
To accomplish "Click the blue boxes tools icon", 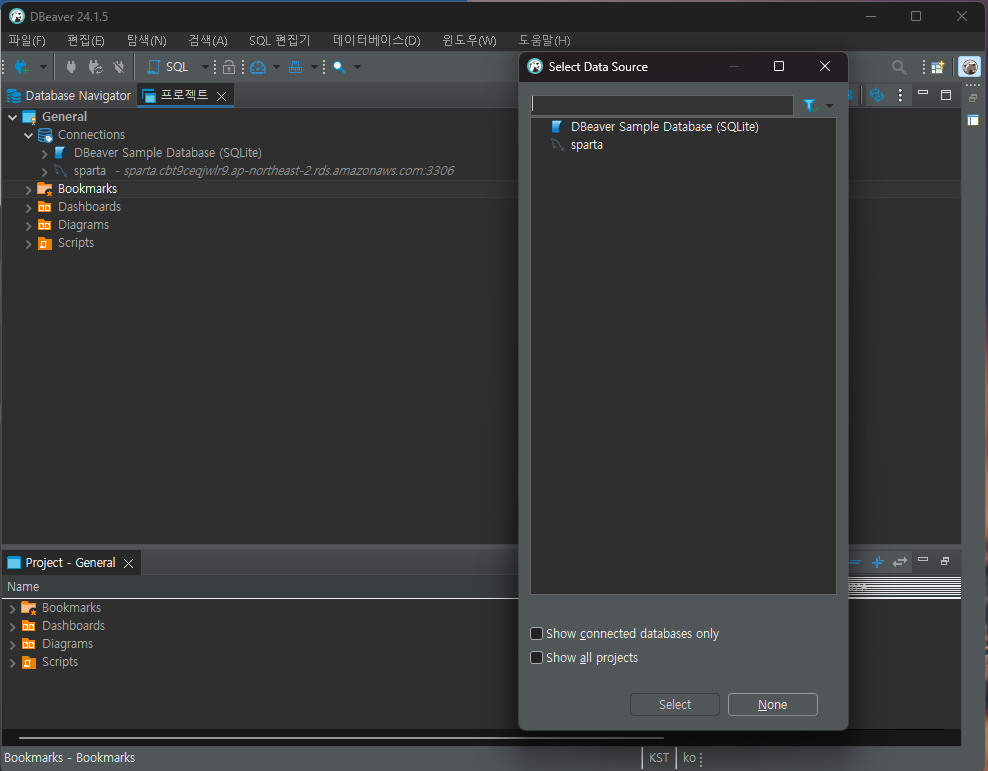I will point(296,67).
